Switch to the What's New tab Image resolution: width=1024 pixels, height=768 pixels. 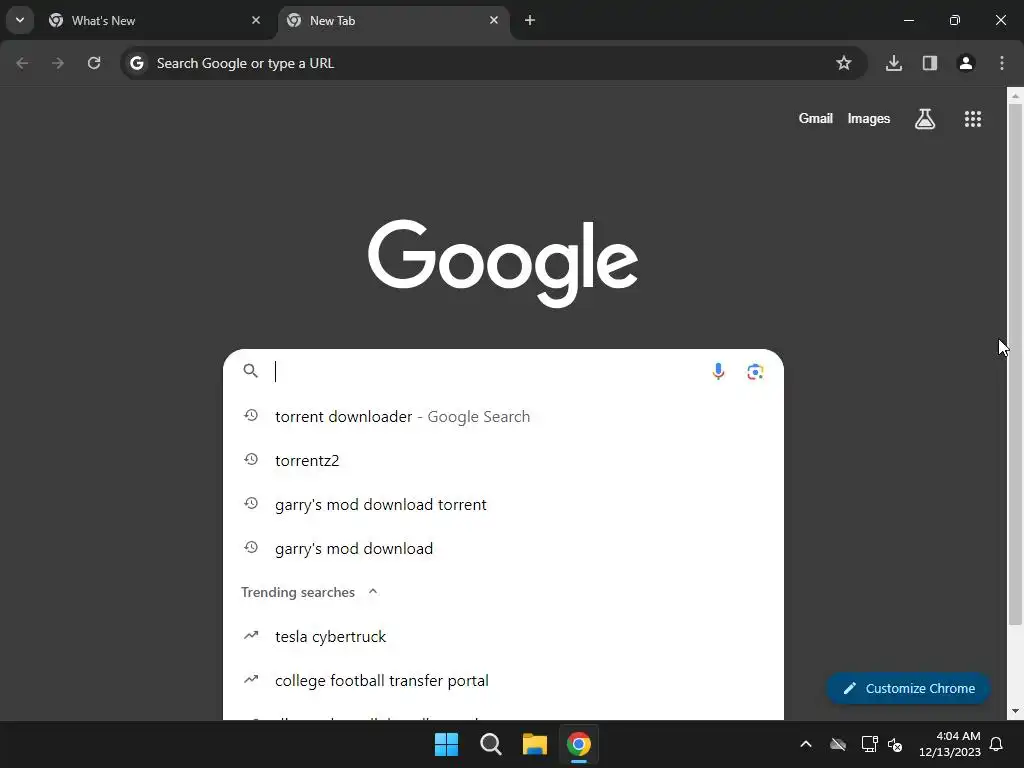tap(155, 20)
